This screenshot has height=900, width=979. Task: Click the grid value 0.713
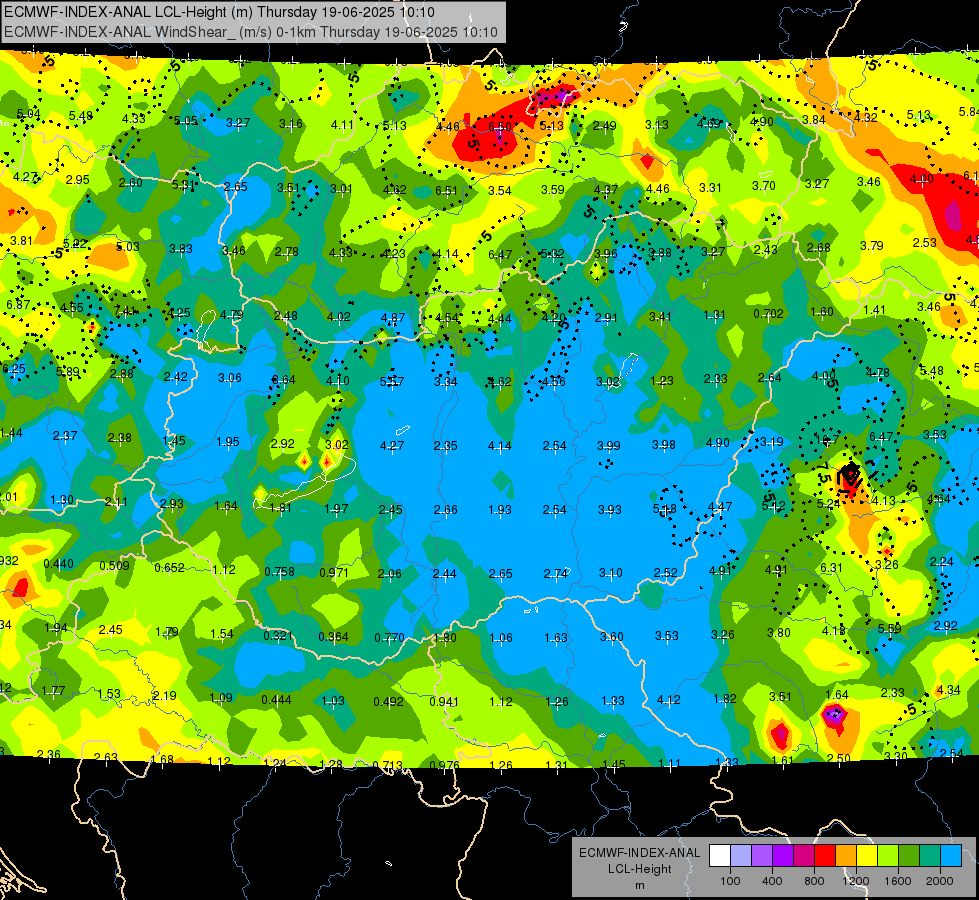pyautogui.click(x=387, y=765)
